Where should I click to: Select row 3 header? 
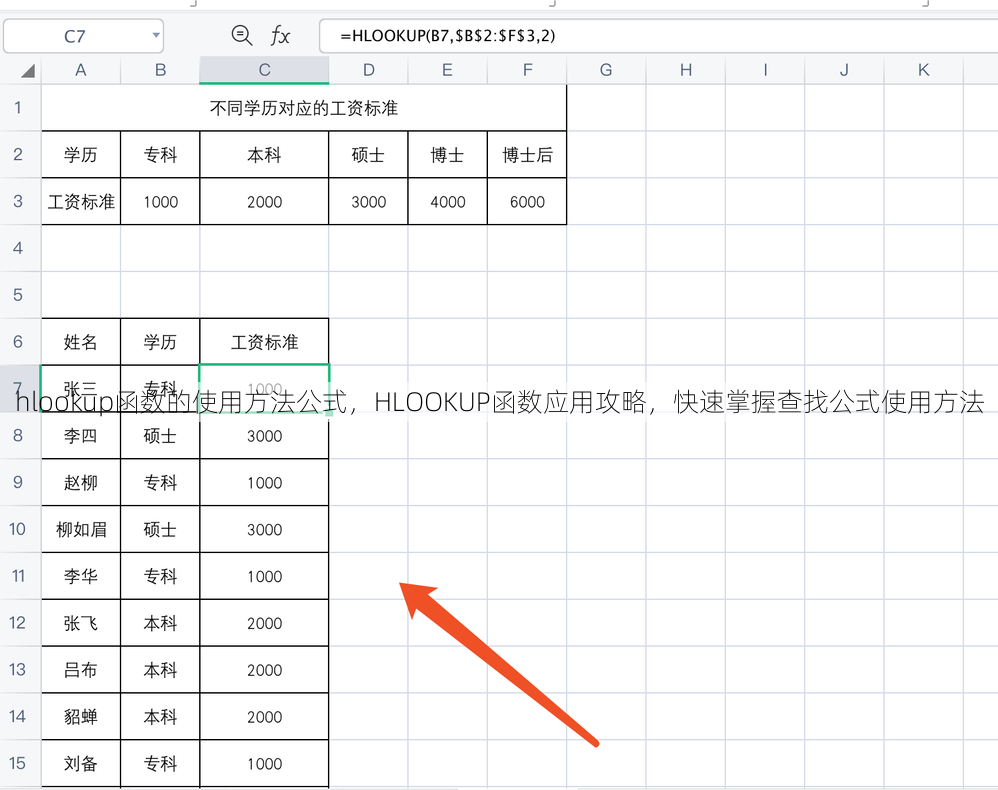18,201
